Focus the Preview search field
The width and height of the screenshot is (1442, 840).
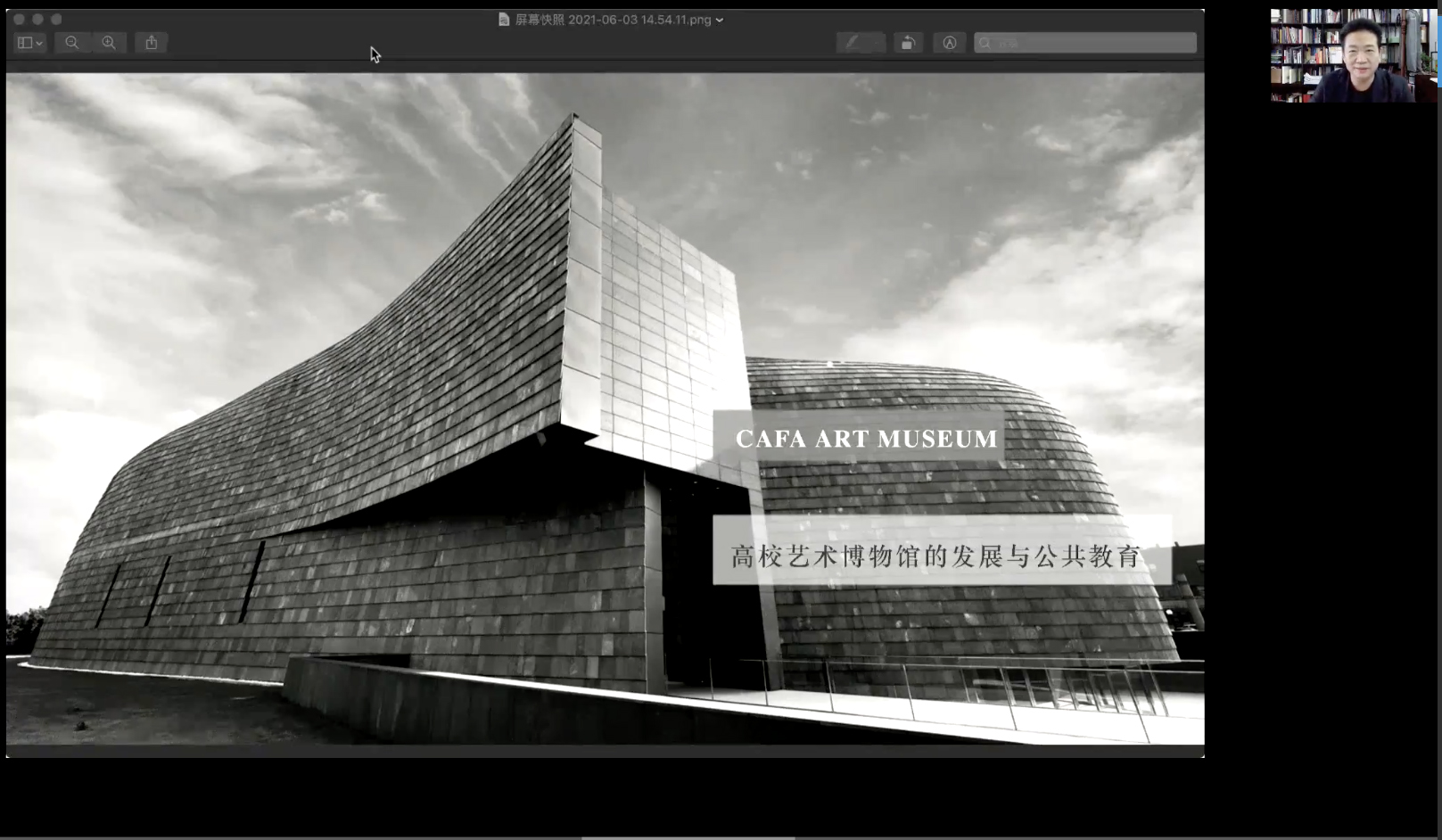1085,43
